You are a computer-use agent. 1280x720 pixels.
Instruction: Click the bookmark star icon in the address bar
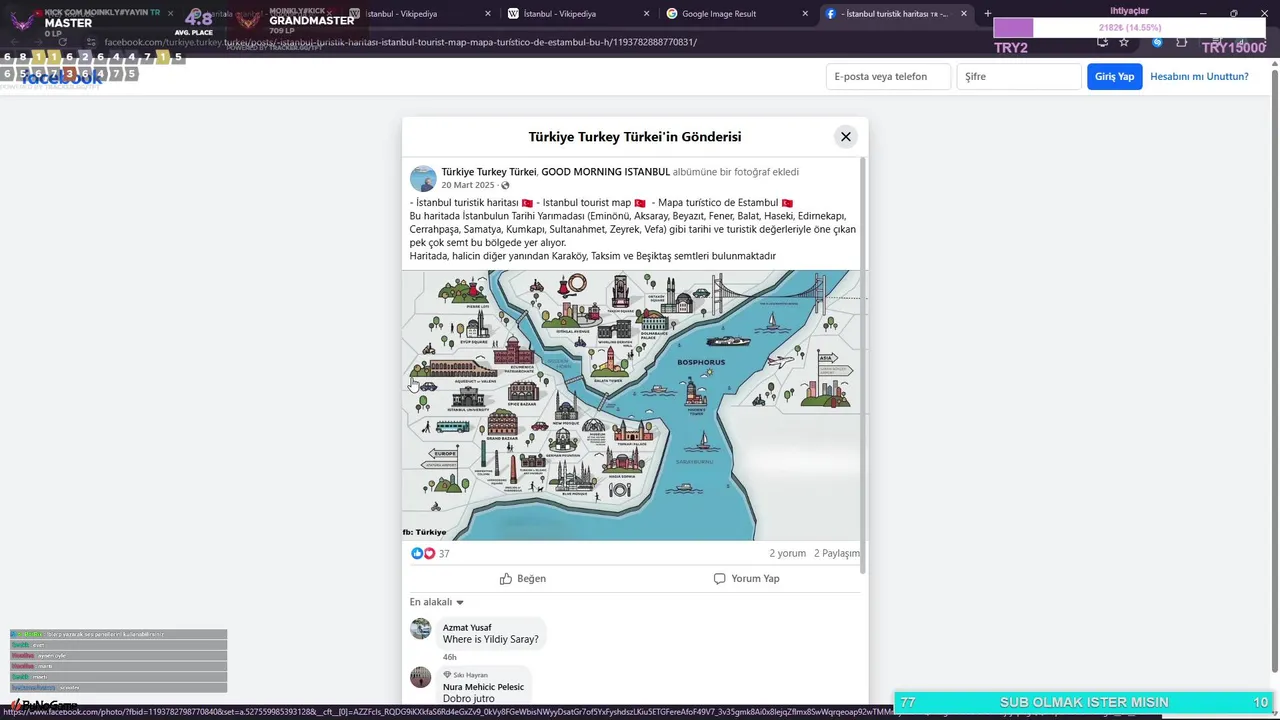1124,42
